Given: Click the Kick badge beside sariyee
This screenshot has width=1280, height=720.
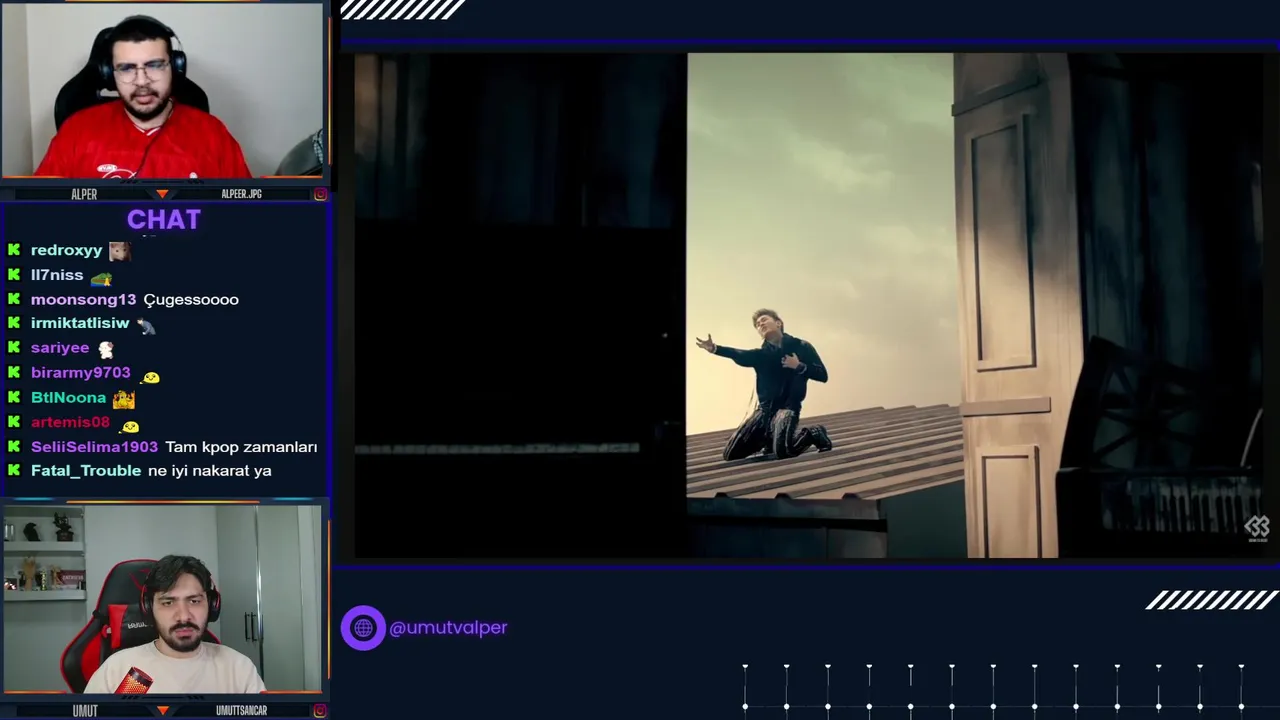Looking at the screenshot, I should pyautogui.click(x=14, y=348).
